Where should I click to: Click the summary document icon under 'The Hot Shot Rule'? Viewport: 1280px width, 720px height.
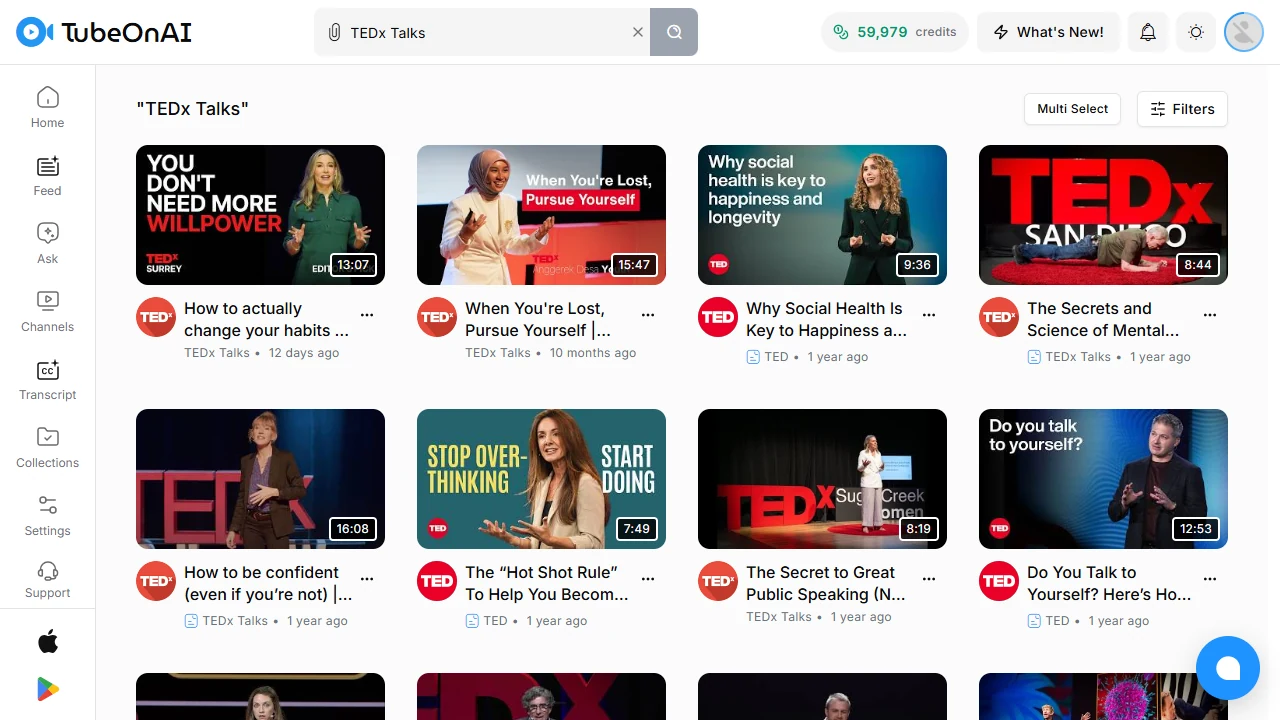(472, 621)
